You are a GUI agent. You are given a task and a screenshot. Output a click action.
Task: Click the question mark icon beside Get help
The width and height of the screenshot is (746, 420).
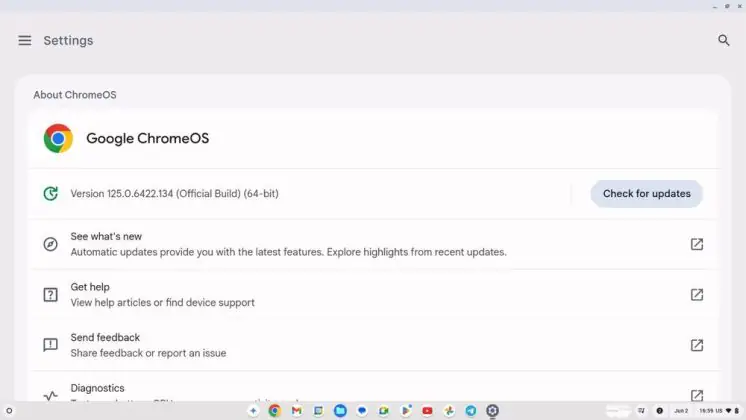(x=50, y=295)
